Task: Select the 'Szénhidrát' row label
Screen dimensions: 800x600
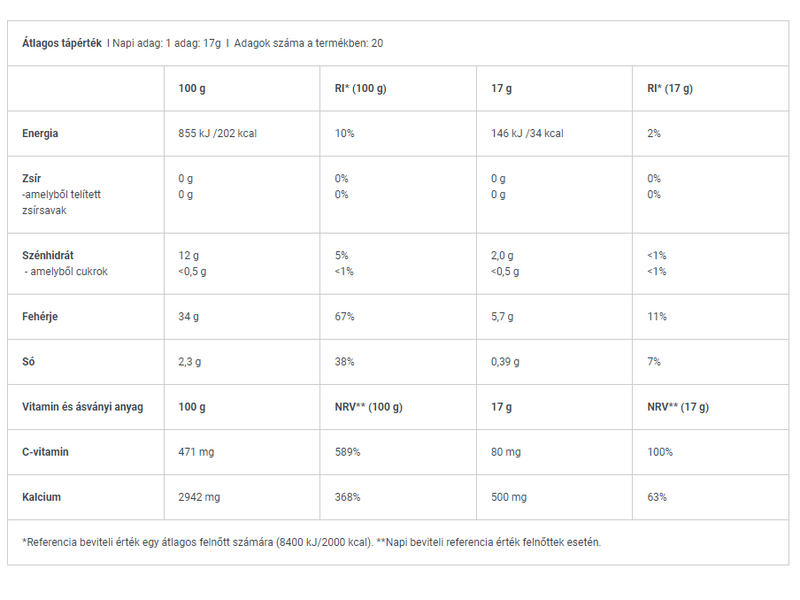Action: 48,256
